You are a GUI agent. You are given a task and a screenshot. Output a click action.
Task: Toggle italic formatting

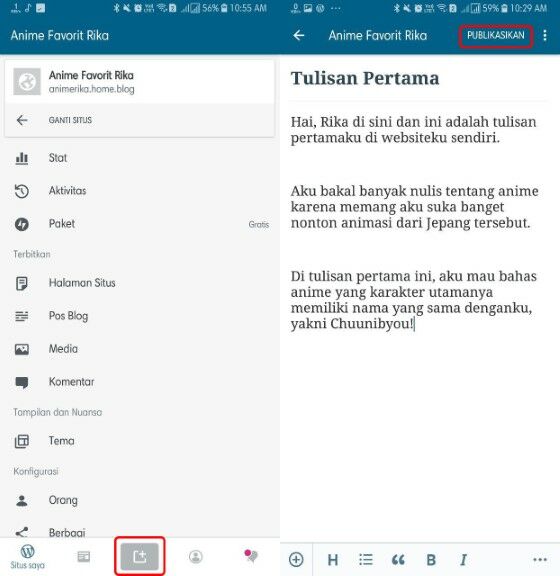coord(464,560)
